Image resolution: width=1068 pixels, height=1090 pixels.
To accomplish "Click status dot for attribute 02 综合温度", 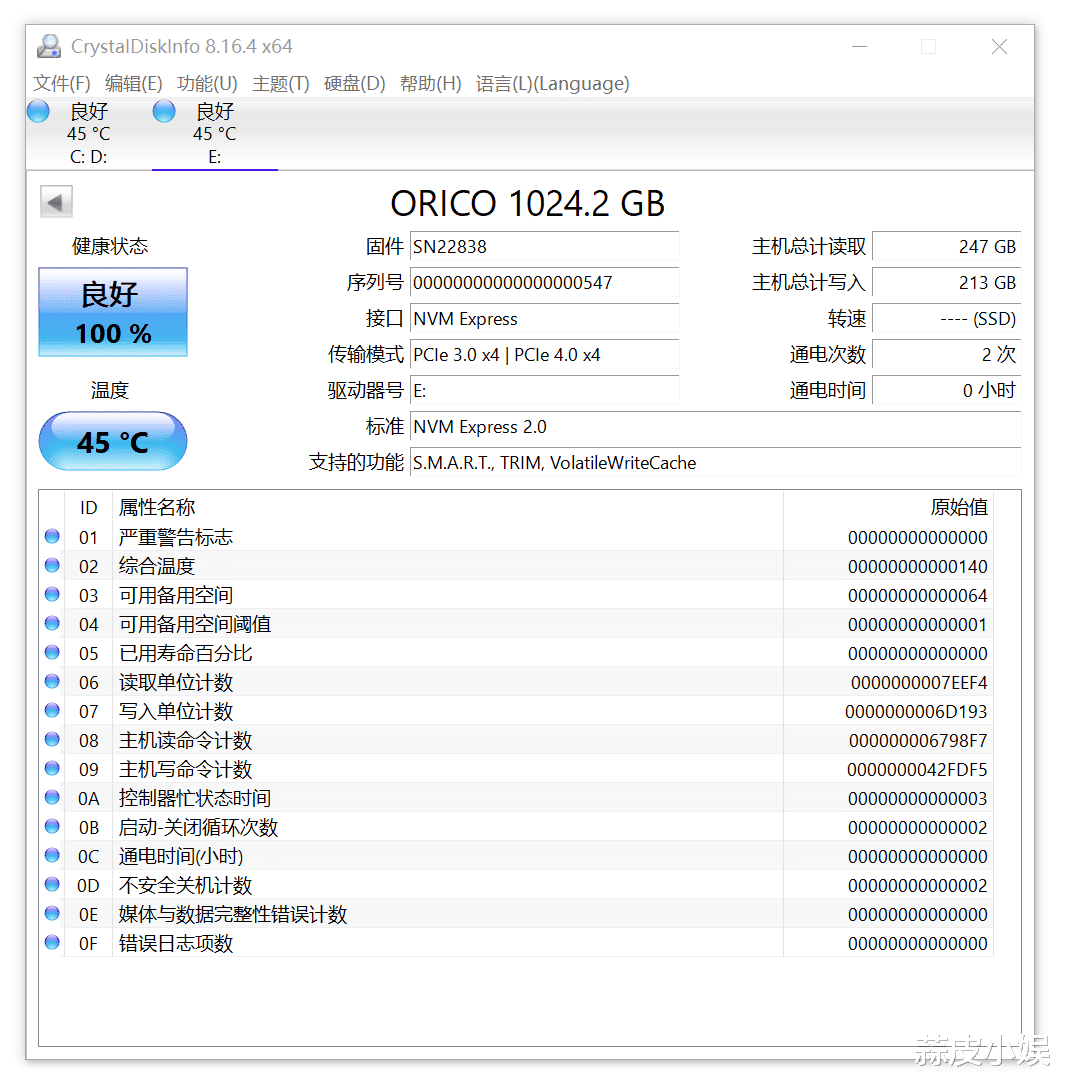I will [x=52, y=566].
